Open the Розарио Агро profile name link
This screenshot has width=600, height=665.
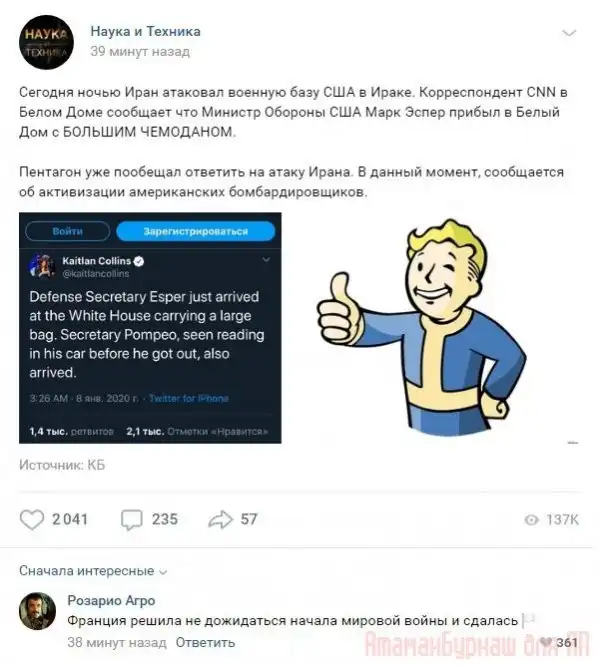coord(111,601)
